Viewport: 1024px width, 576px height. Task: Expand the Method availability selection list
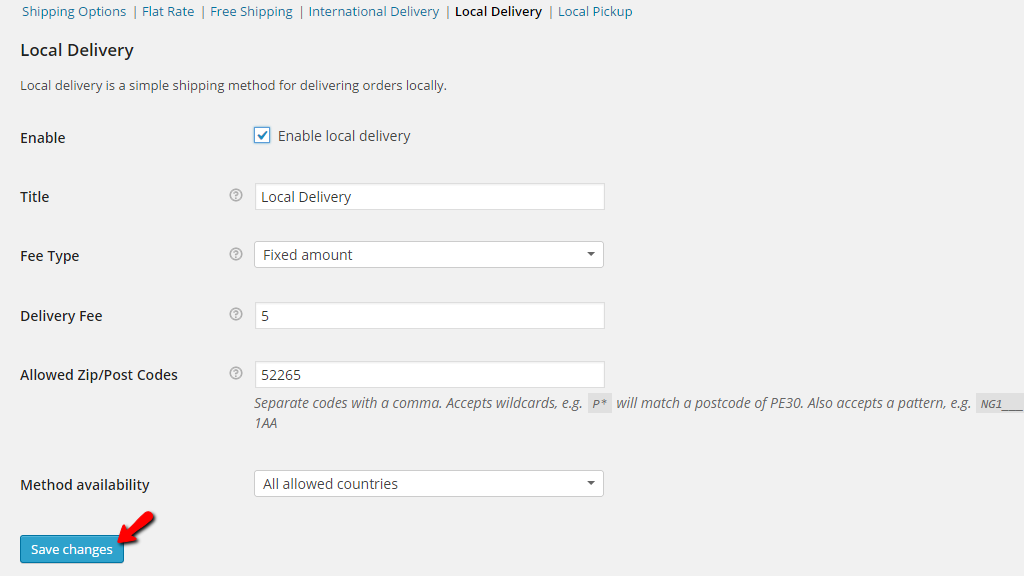[428, 483]
